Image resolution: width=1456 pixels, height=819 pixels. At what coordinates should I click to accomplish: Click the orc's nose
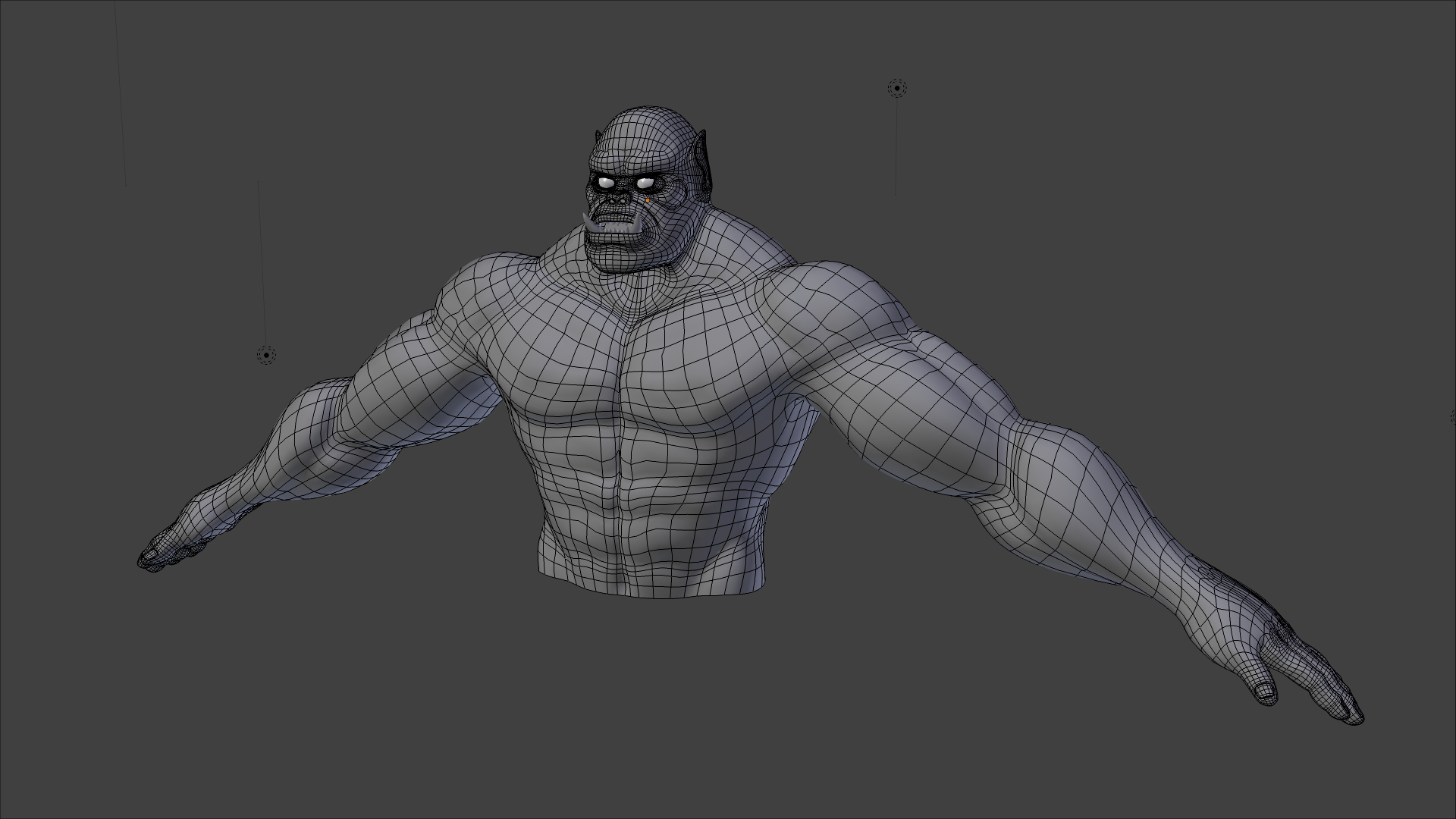point(617,197)
